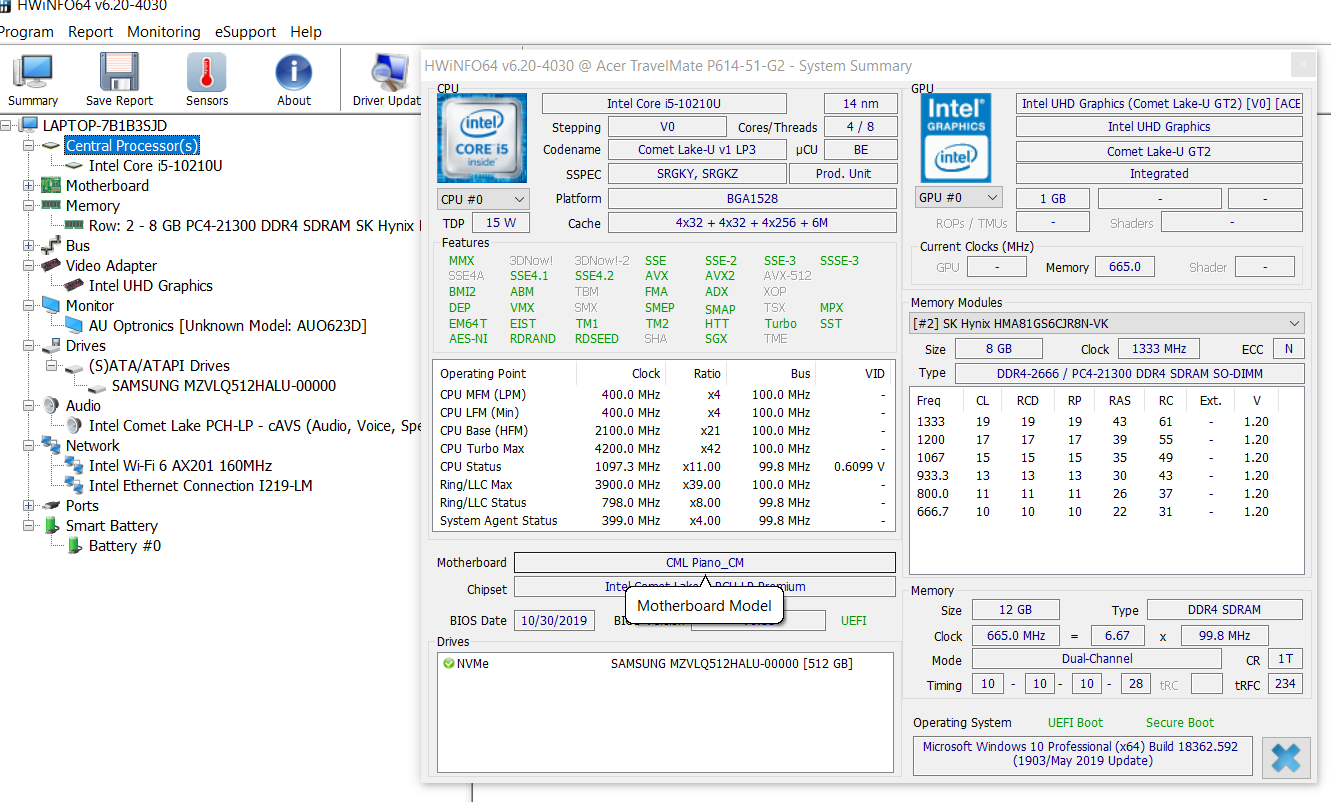The height and width of the screenshot is (802, 1331).
Task: Open the Report menu
Action: pyautogui.click(x=90, y=32)
